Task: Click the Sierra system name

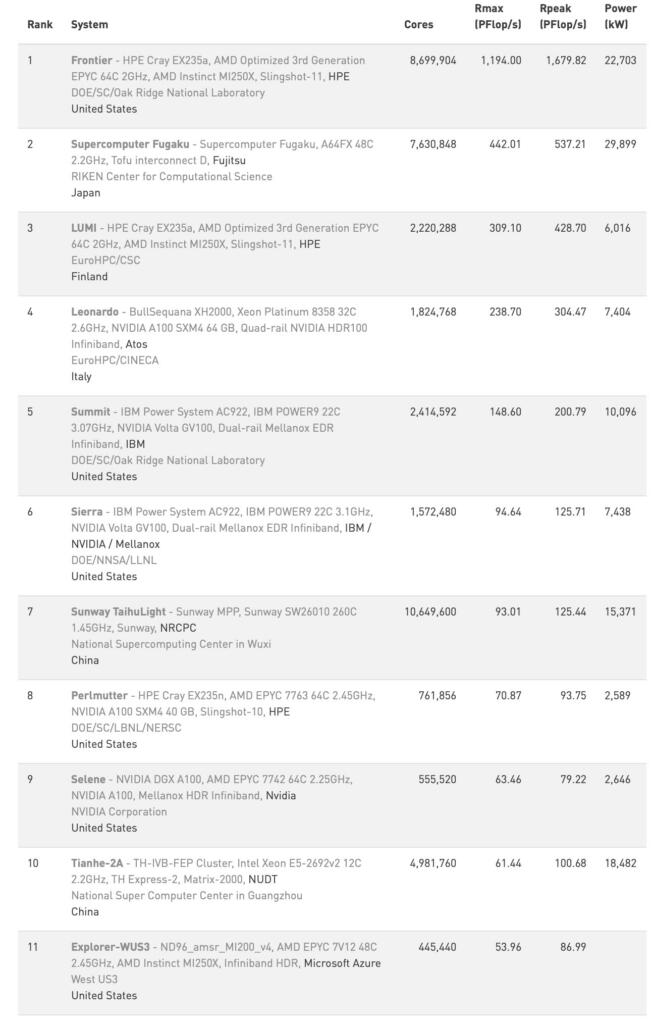Action: click(88, 512)
